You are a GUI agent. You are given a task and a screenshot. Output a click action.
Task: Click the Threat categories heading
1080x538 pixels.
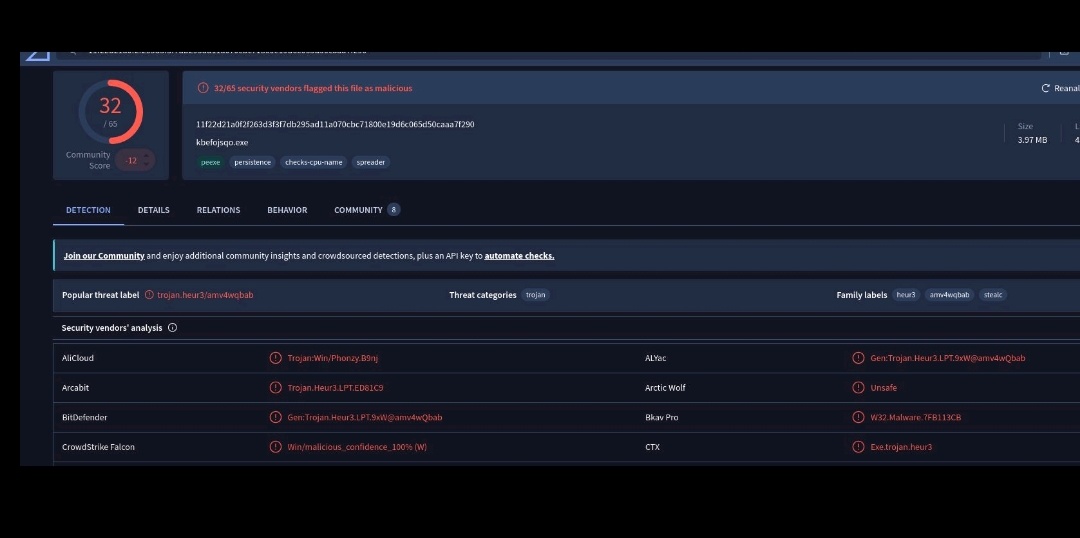coord(483,295)
